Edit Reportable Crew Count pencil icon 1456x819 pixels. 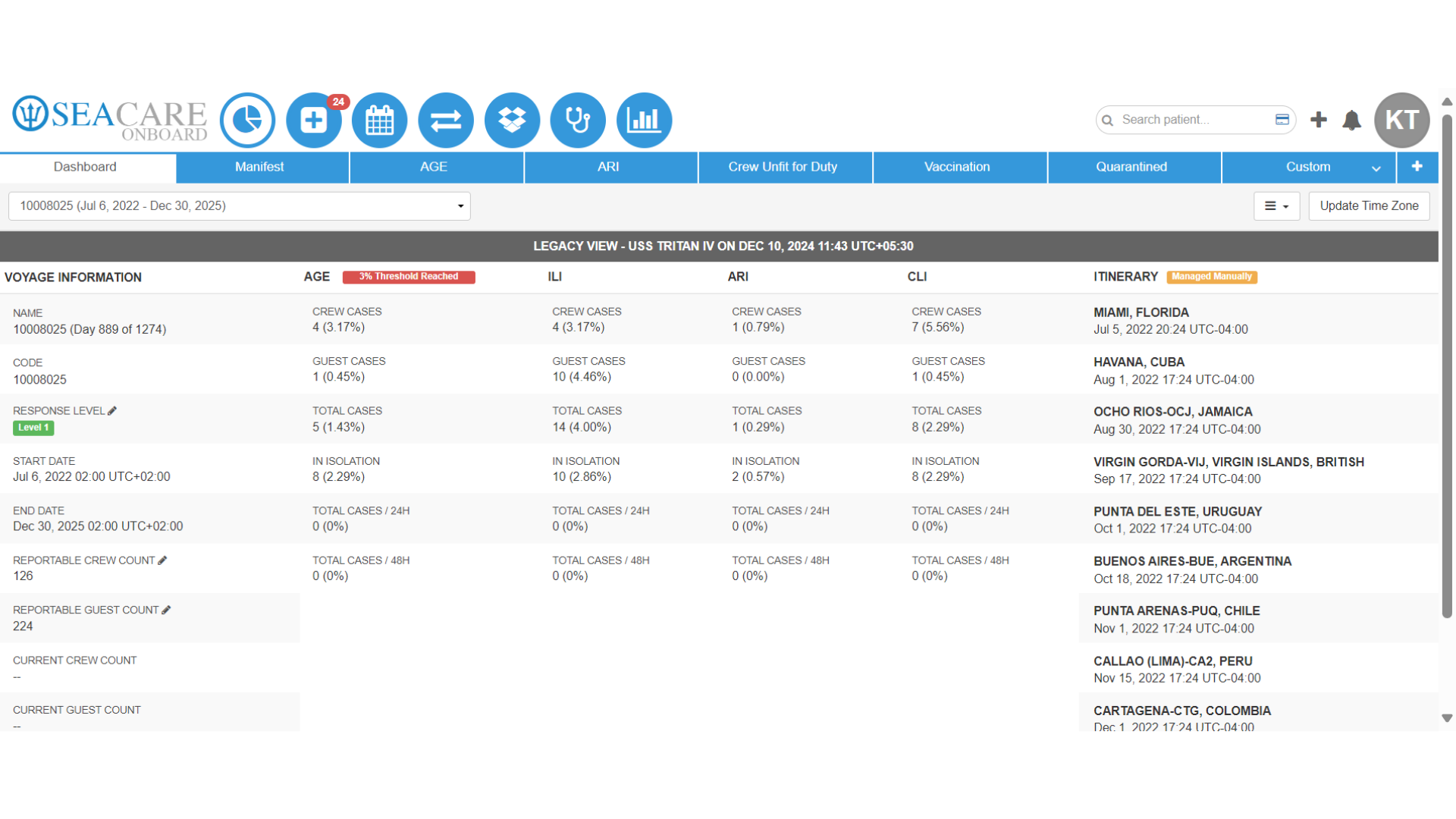point(162,560)
